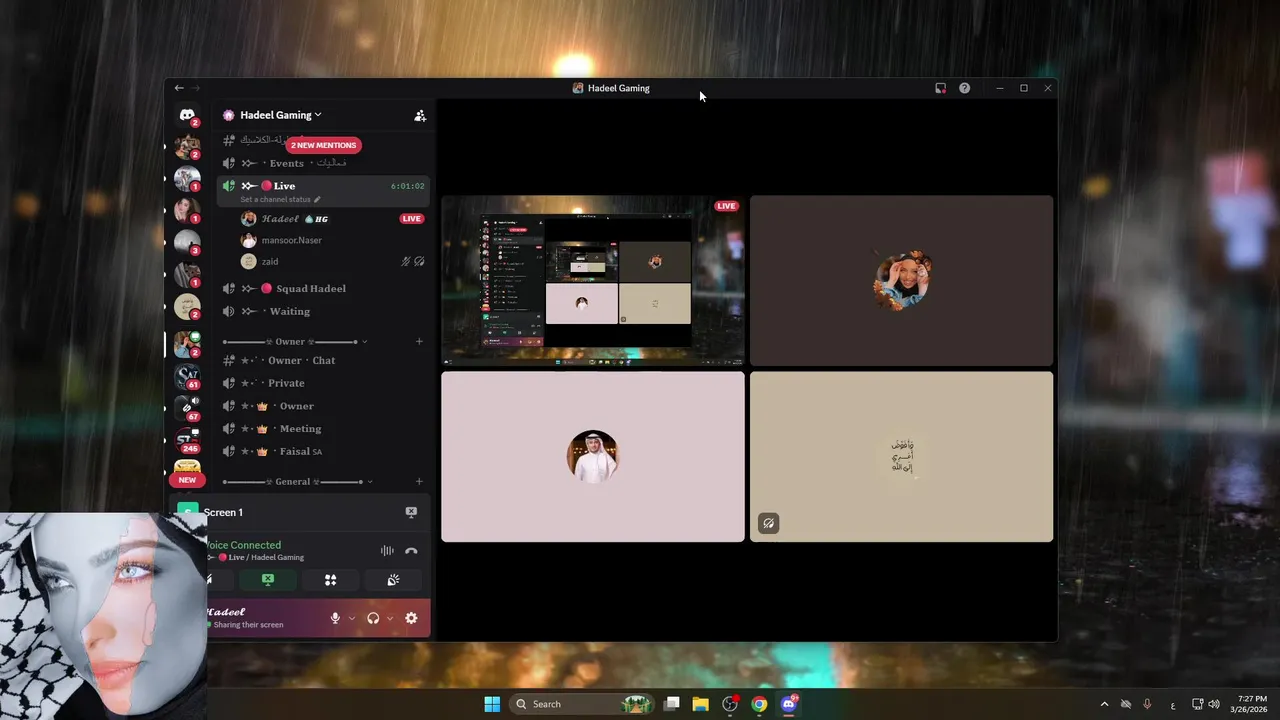Viewport: 1280px width, 720px height.
Task: Go forward using the title bar arrow
Action: [x=196, y=88]
